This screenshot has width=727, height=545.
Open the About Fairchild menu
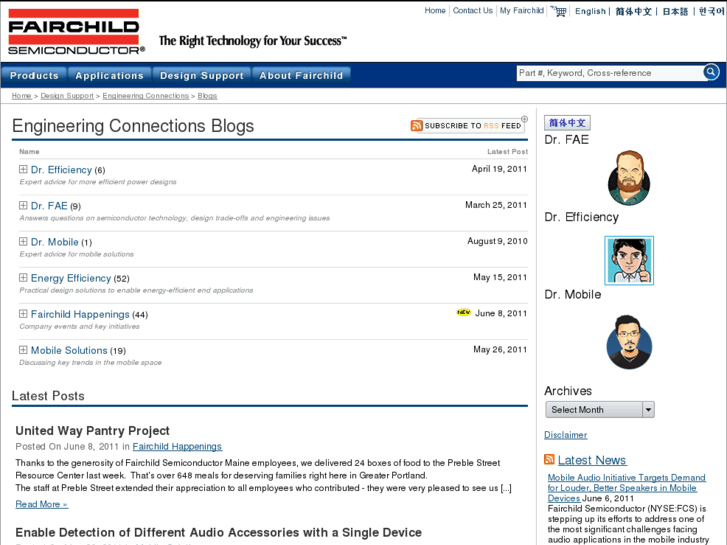(x=301, y=76)
